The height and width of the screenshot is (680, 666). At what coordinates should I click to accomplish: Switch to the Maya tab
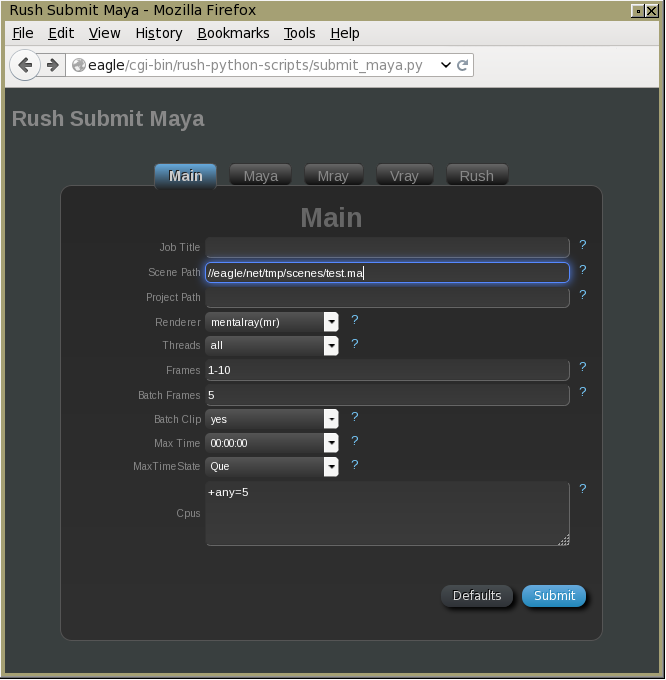coord(261,175)
